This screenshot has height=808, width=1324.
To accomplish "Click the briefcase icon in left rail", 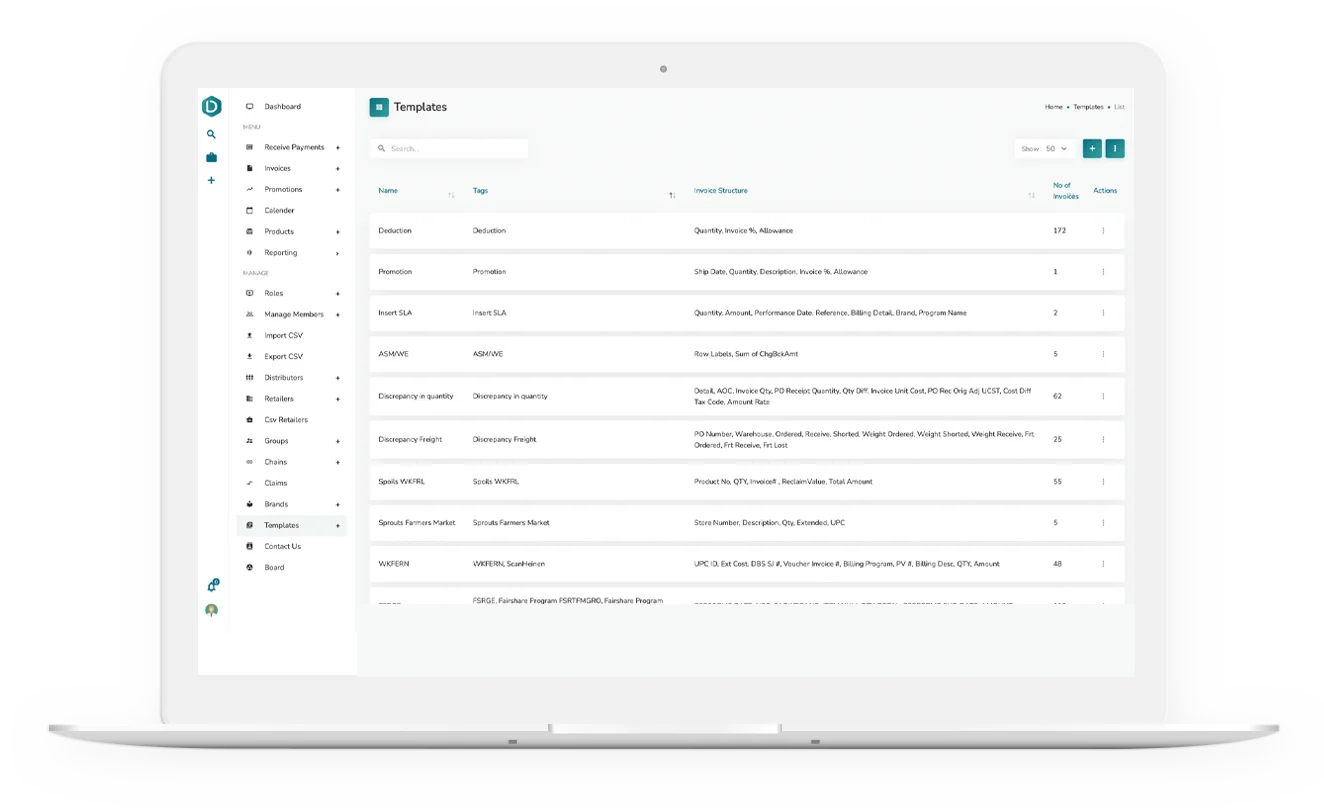I will 211,157.
